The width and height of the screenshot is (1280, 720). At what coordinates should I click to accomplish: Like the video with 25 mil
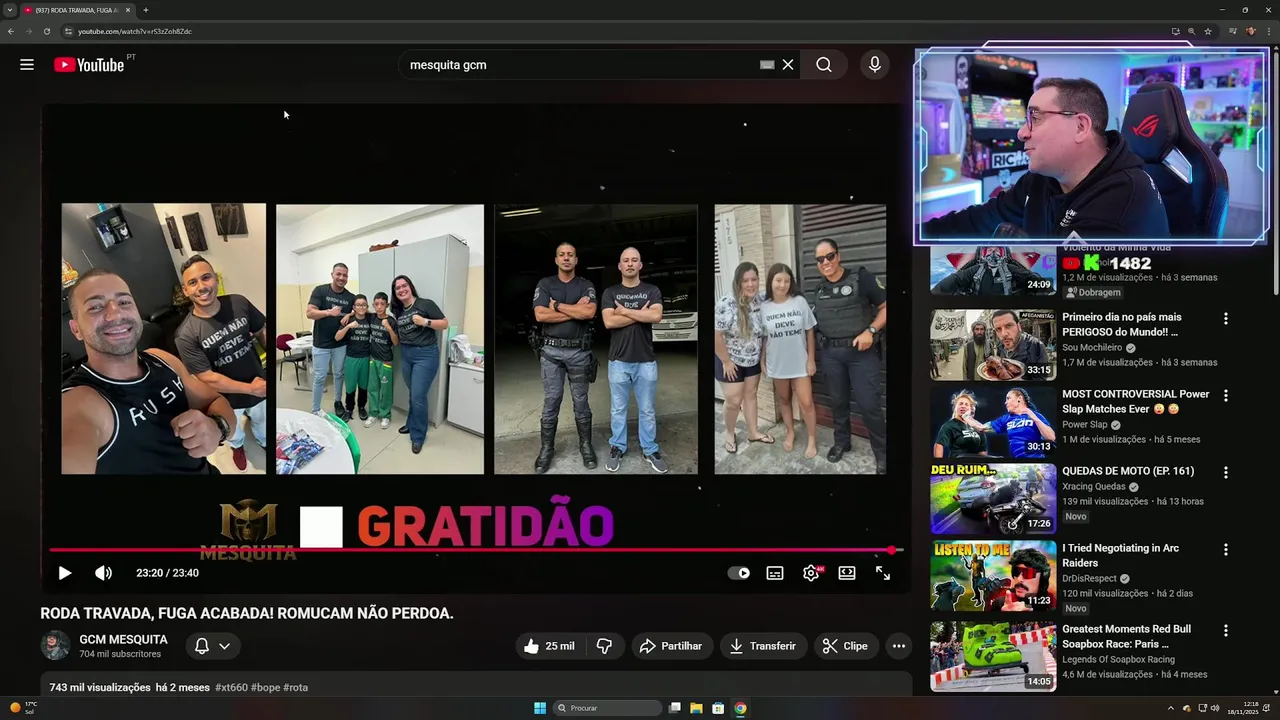pyautogui.click(x=549, y=646)
